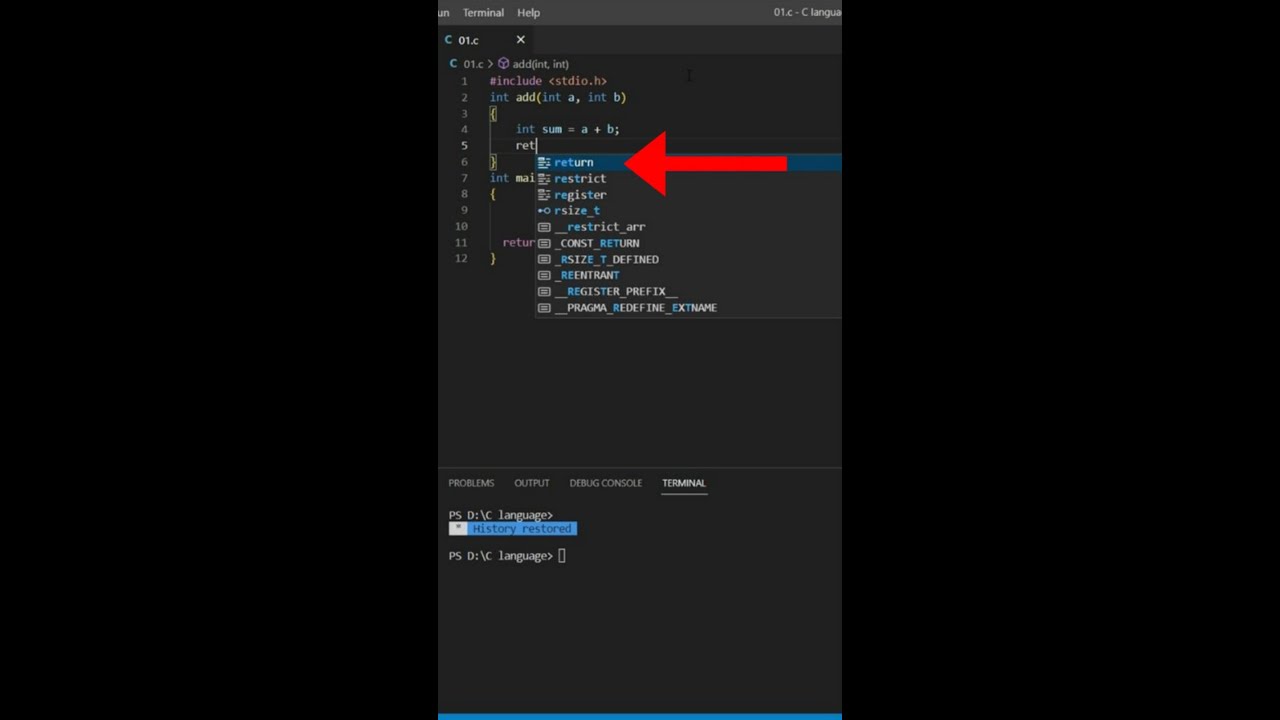Click the 01.c breadcrumb item
This screenshot has width=1280, height=720.
[473, 64]
